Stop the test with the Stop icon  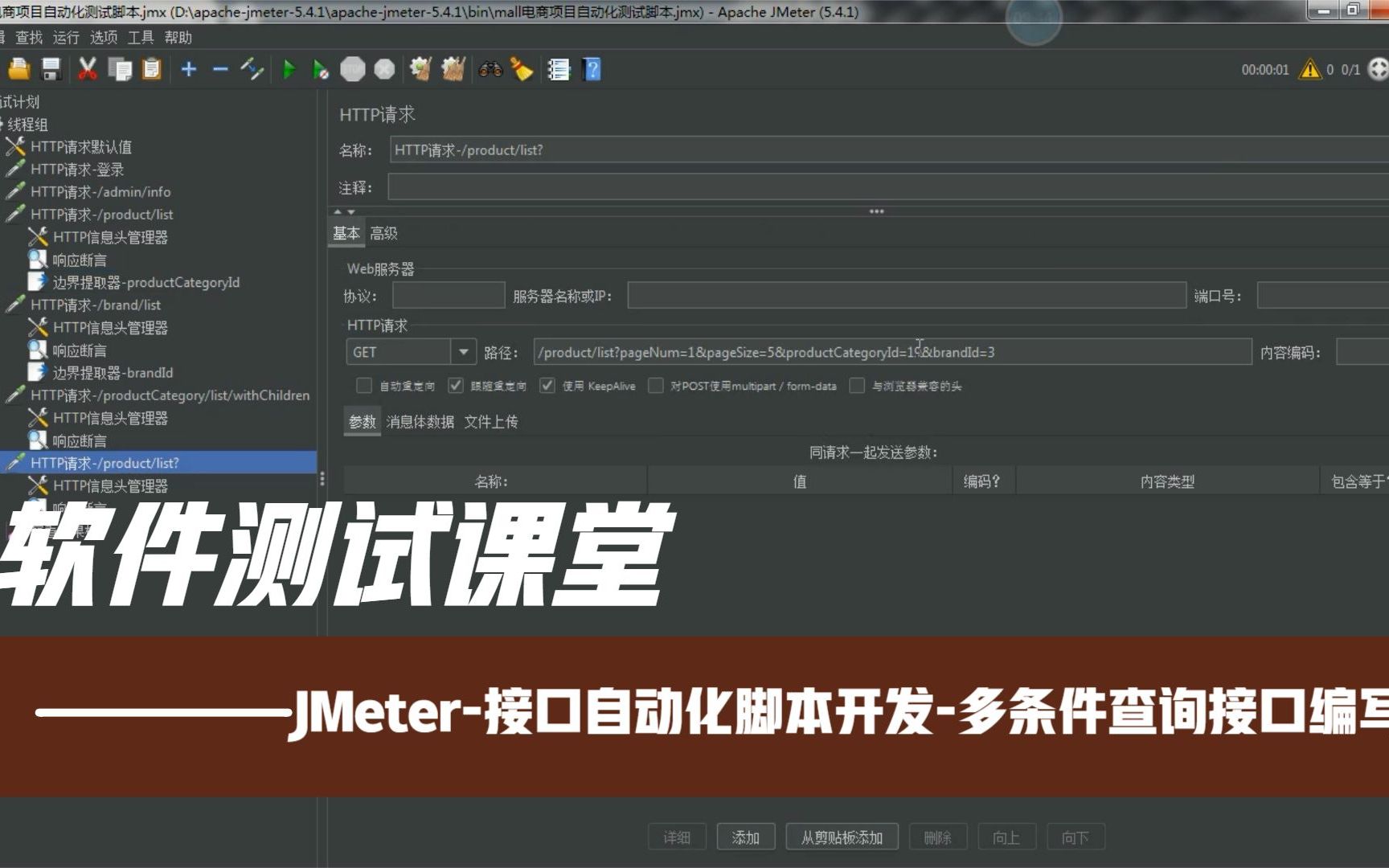pyautogui.click(x=353, y=70)
